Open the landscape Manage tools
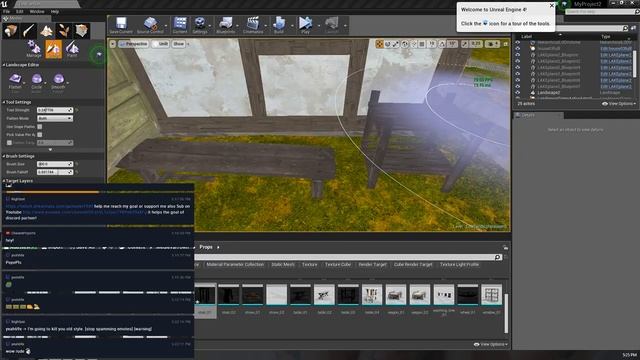Viewport: 640px width, 360px height. [34, 49]
